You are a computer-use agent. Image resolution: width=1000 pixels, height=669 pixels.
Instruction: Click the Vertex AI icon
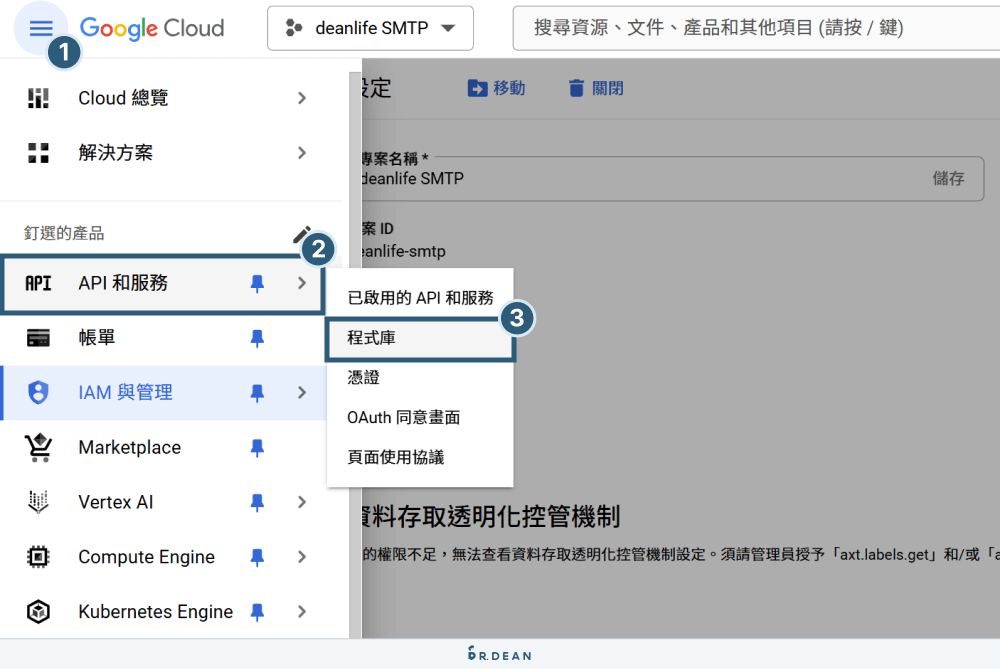(38, 502)
